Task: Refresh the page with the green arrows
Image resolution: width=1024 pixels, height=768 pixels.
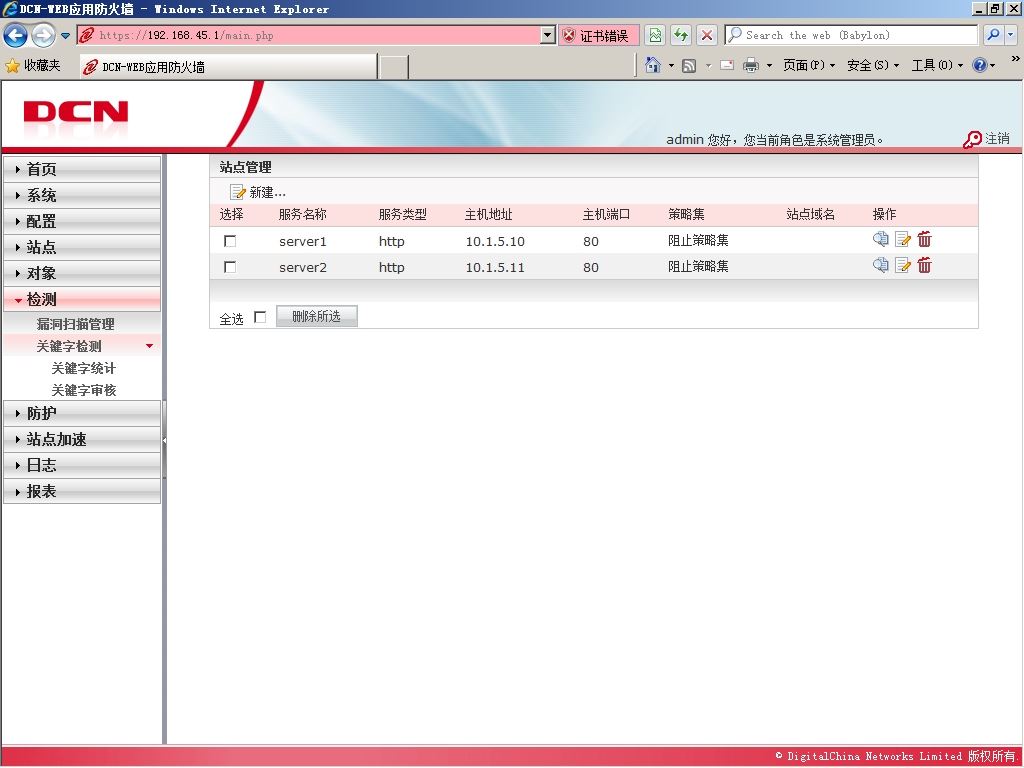Action: click(x=681, y=35)
